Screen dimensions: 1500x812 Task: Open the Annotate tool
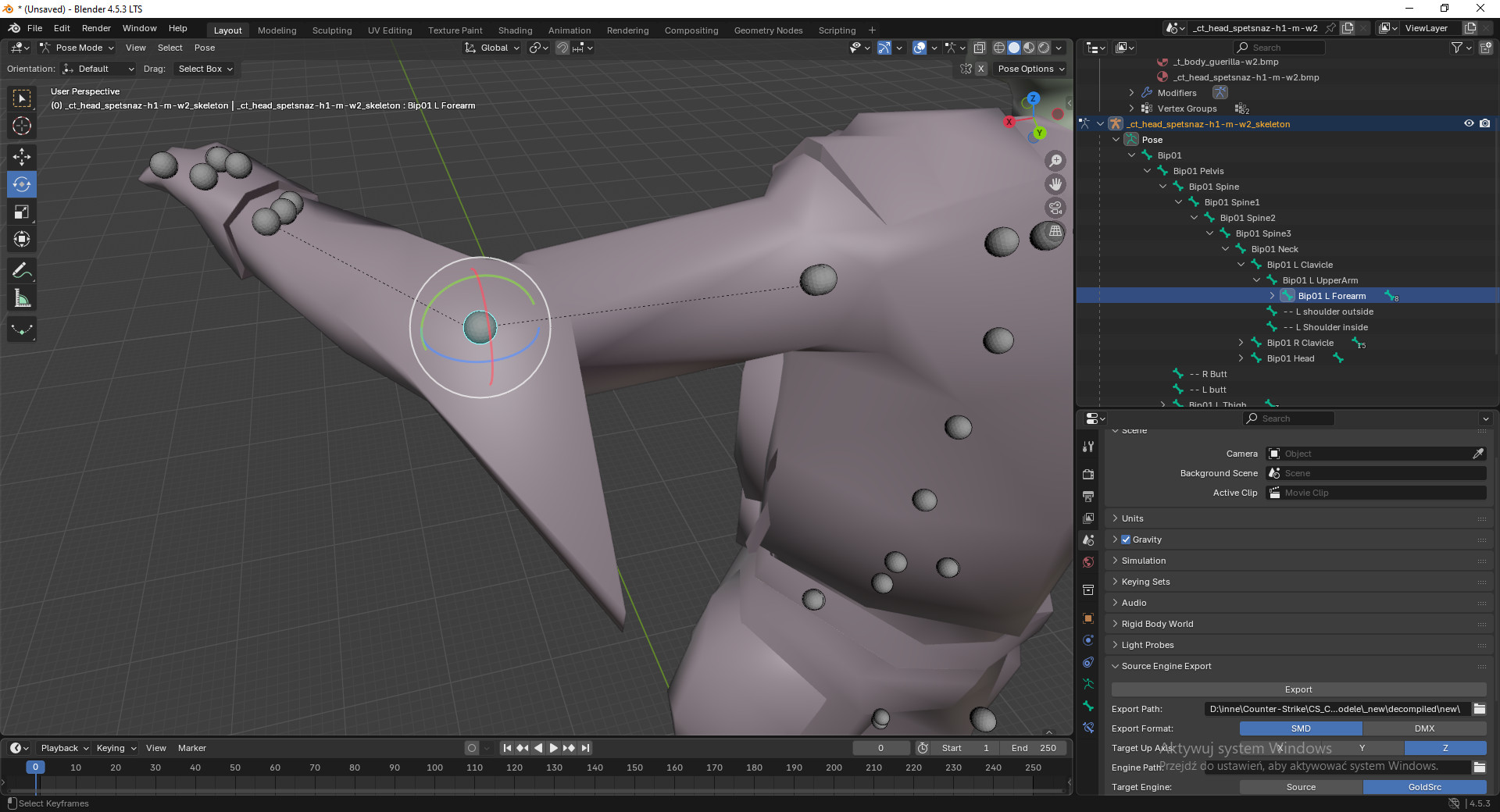coord(21,270)
